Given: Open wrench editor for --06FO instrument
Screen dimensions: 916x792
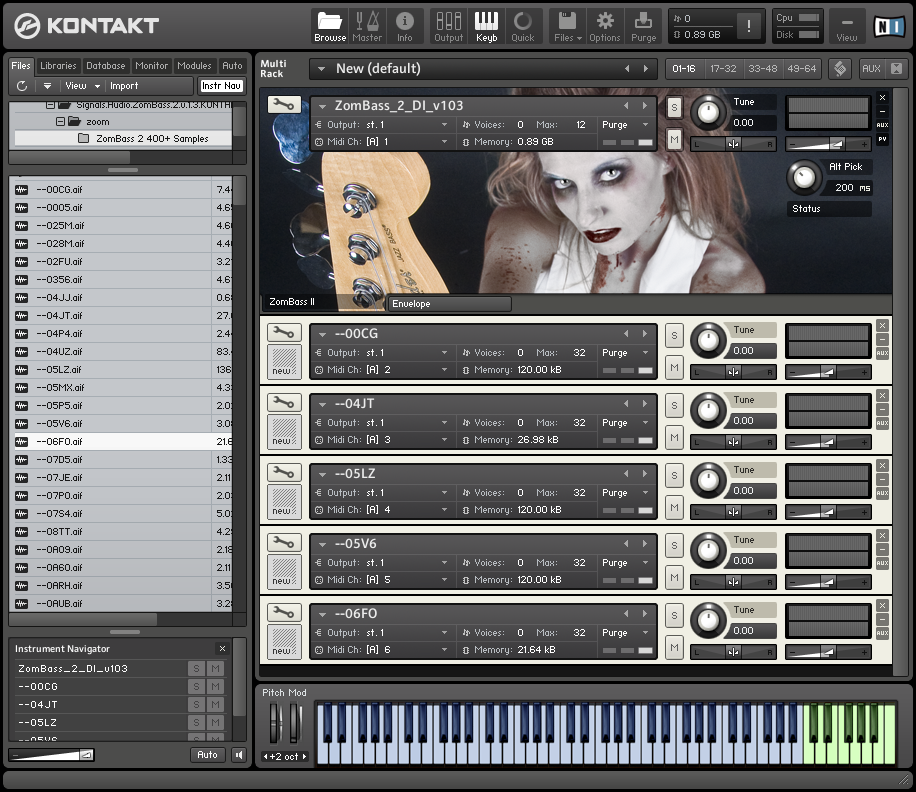Looking at the screenshot, I should 284,613.
